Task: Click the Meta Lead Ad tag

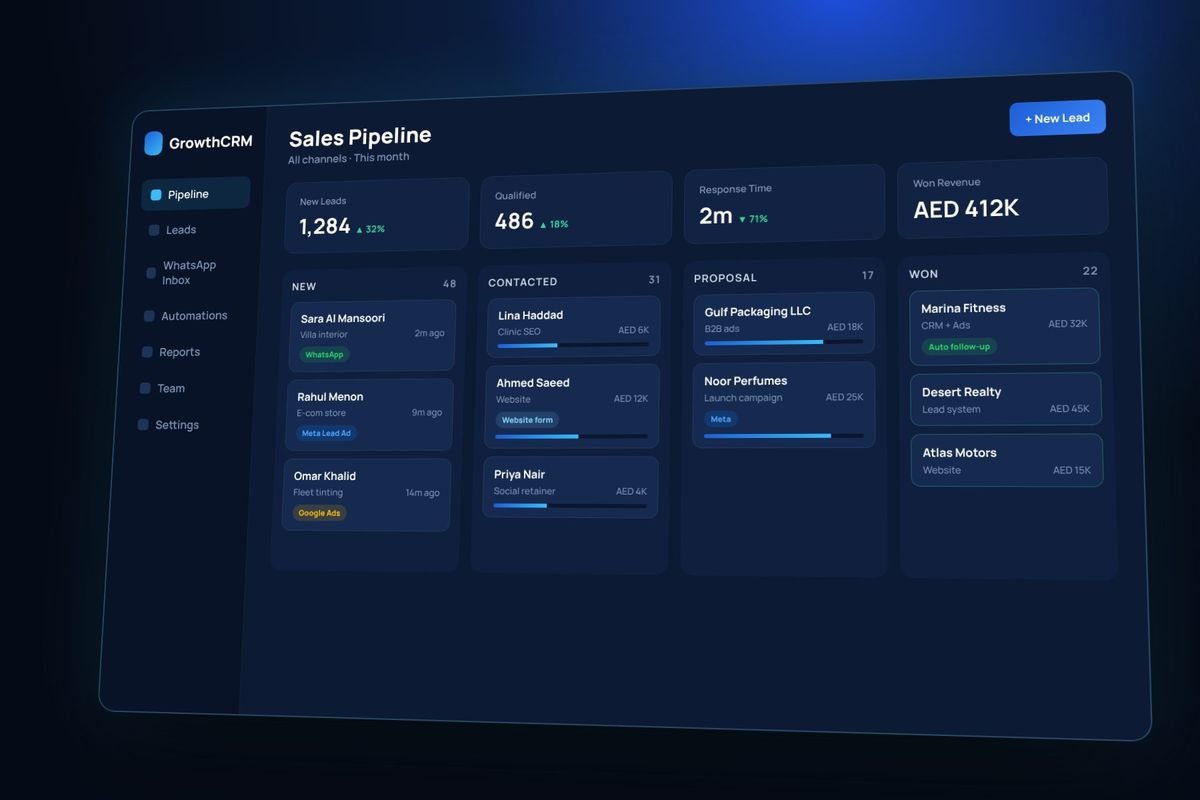Action: point(327,433)
